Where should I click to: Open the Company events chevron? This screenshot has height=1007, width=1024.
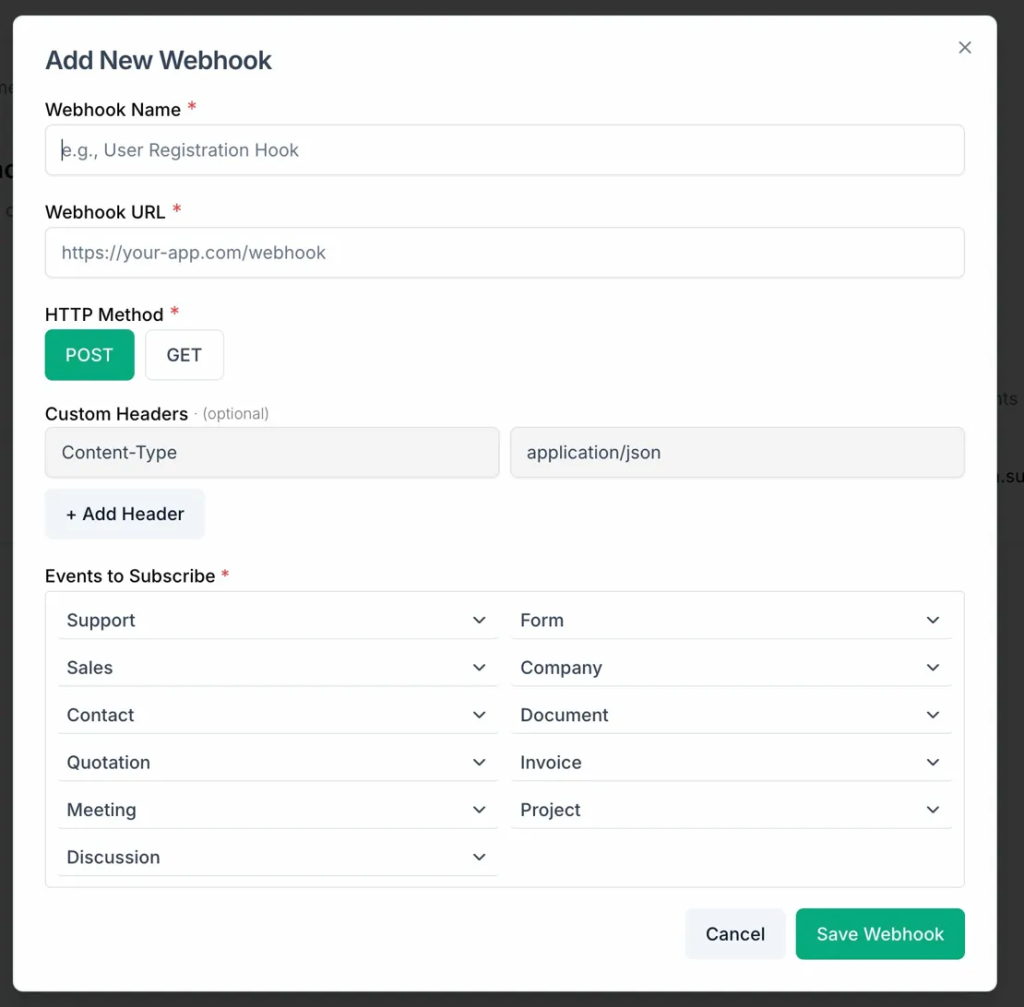click(932, 667)
